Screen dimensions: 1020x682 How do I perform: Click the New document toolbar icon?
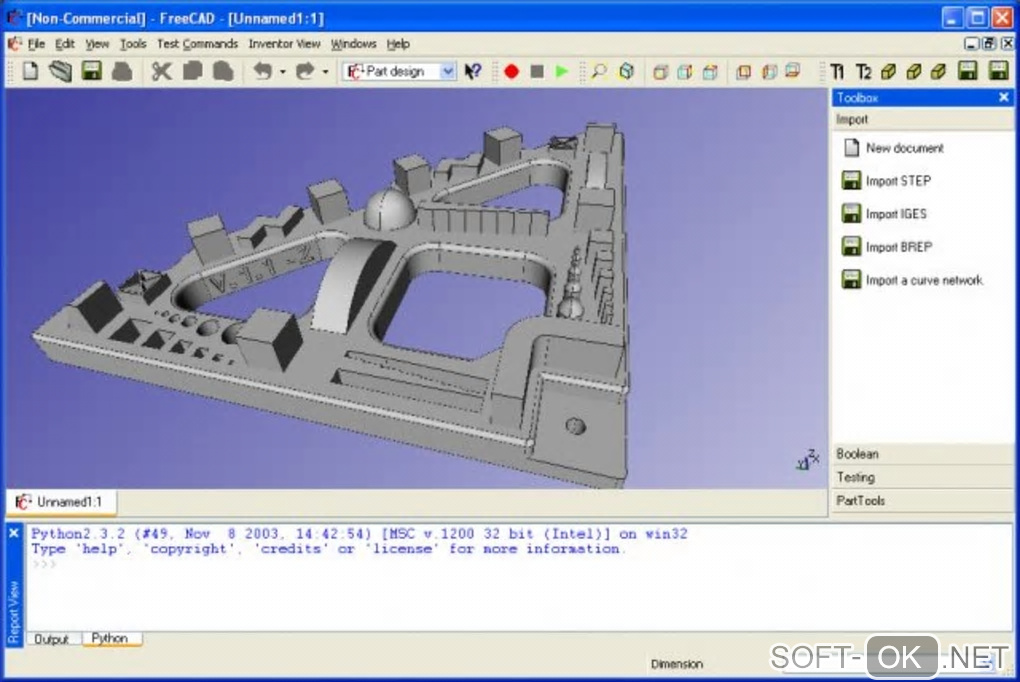[30, 71]
